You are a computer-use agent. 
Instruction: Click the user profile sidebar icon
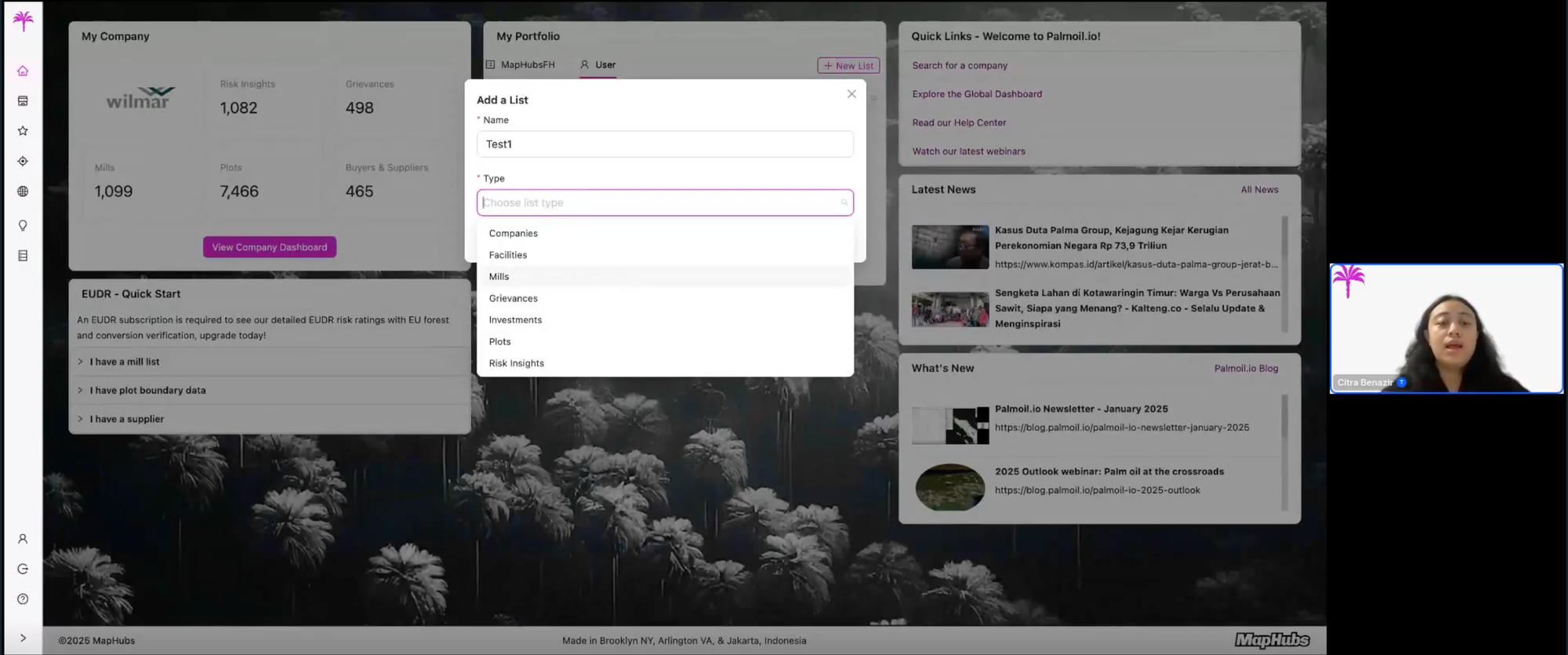23,539
